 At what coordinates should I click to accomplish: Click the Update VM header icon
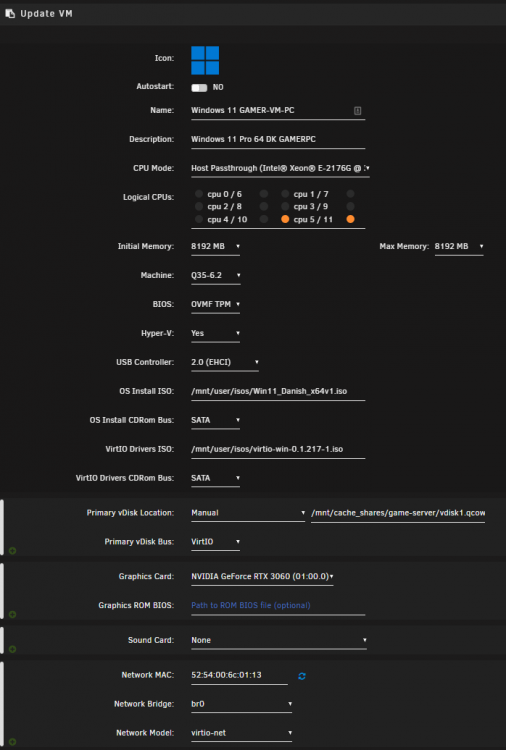(x=10, y=14)
